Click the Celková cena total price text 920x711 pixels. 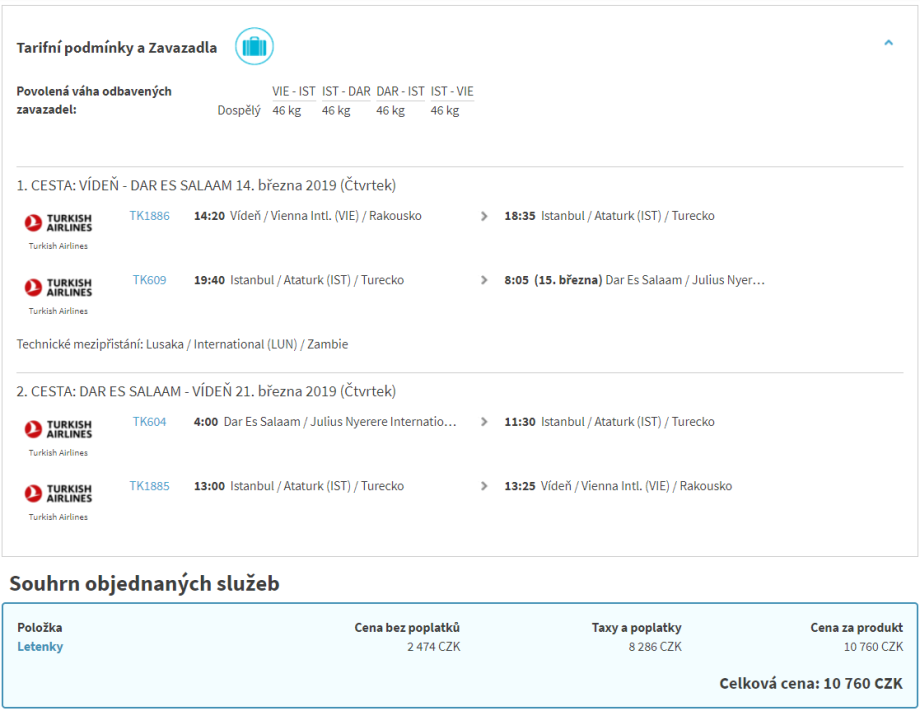(x=810, y=683)
